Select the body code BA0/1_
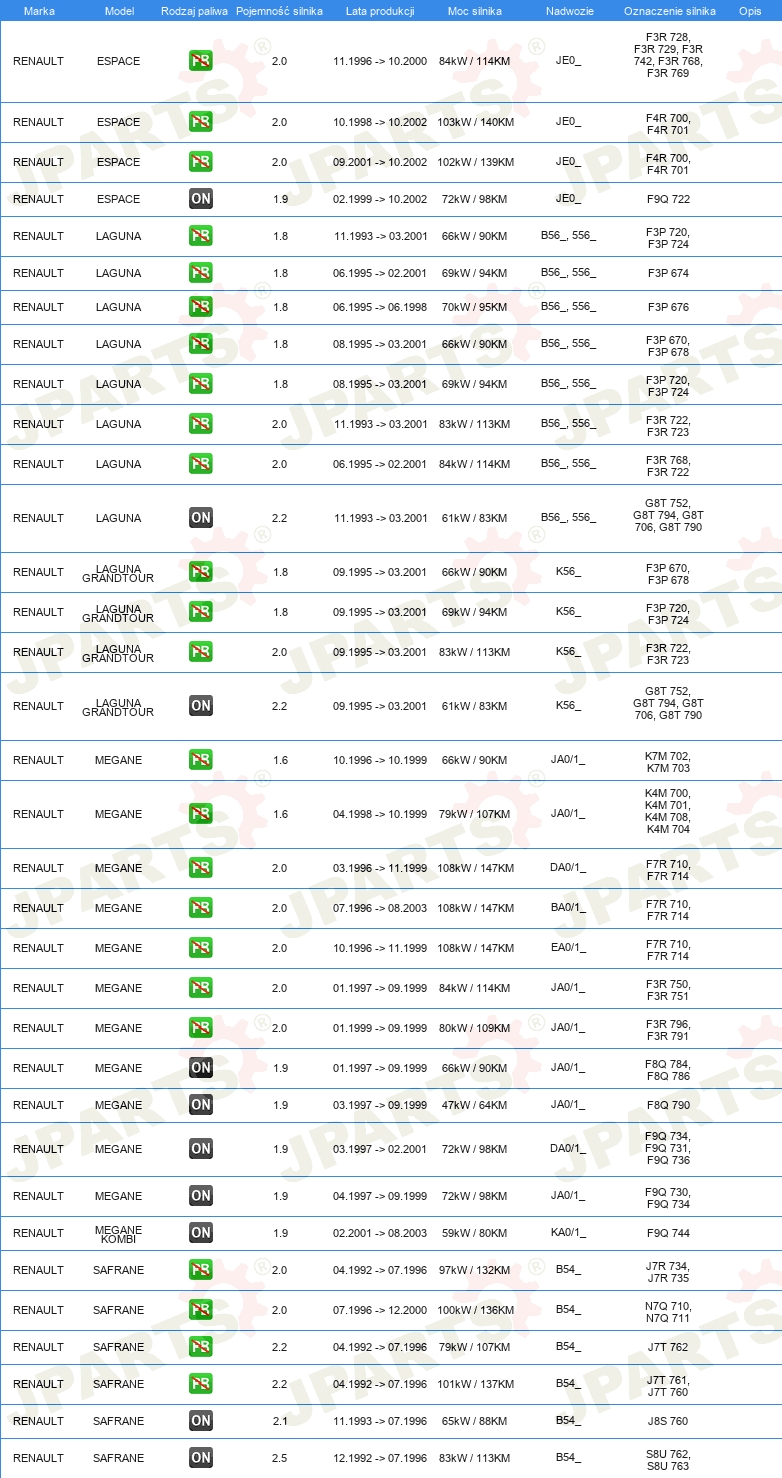782x1478 pixels. coord(568,908)
